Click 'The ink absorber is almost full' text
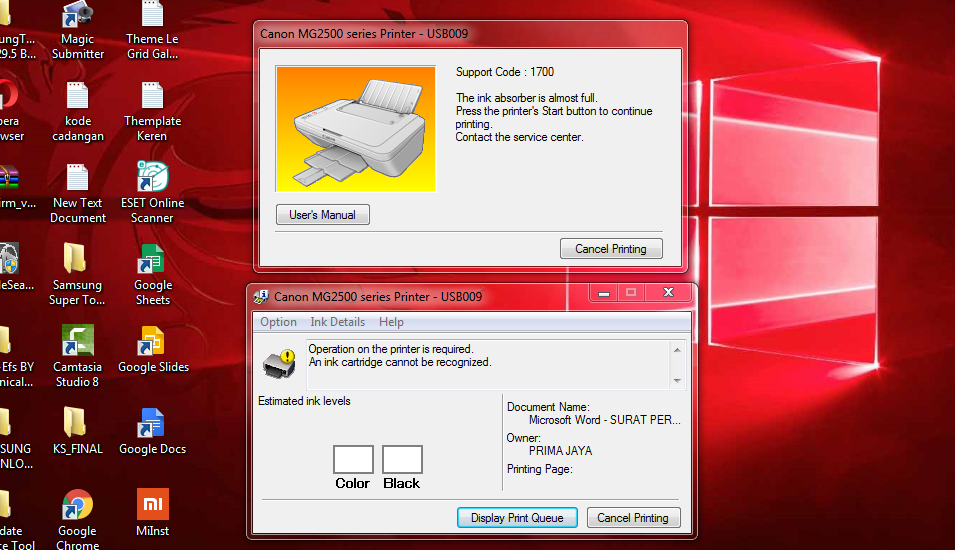Screen dimensions: 955x550 527,97
